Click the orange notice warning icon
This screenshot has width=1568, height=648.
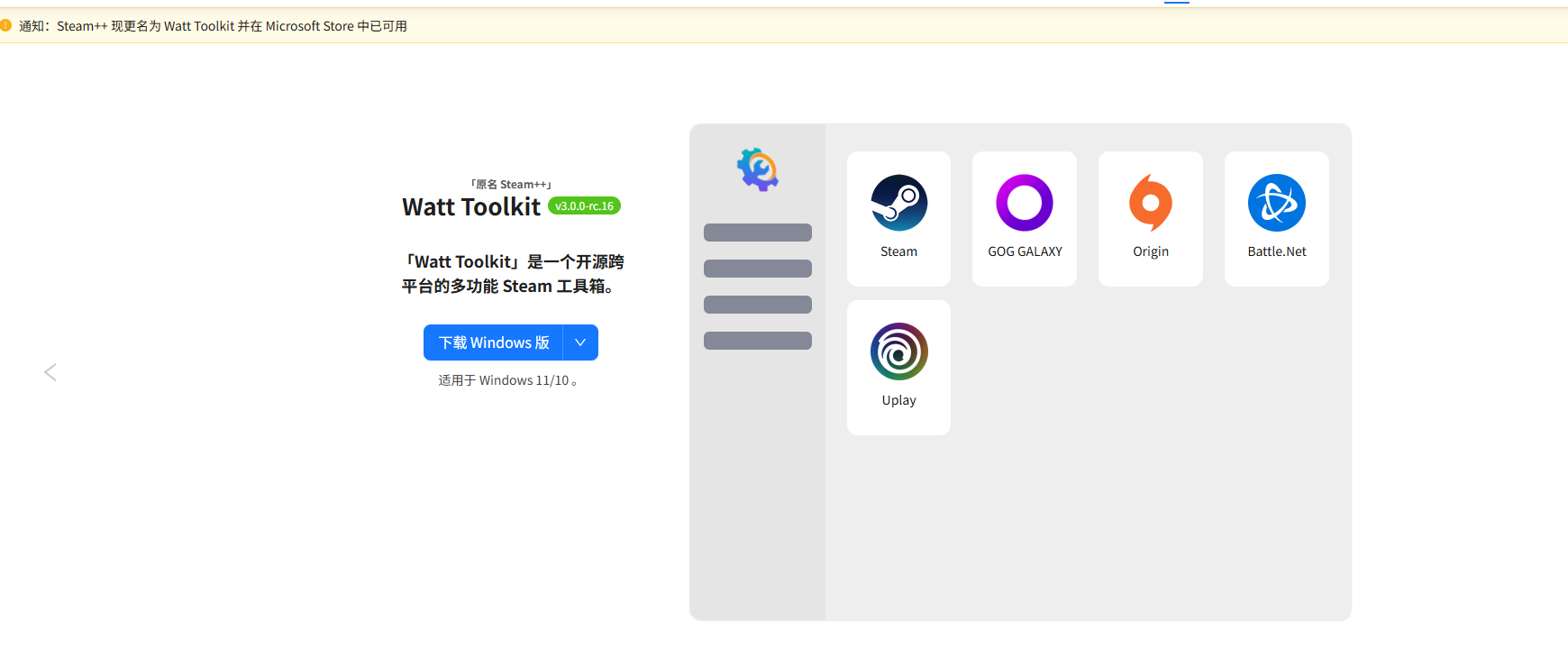click(5, 25)
